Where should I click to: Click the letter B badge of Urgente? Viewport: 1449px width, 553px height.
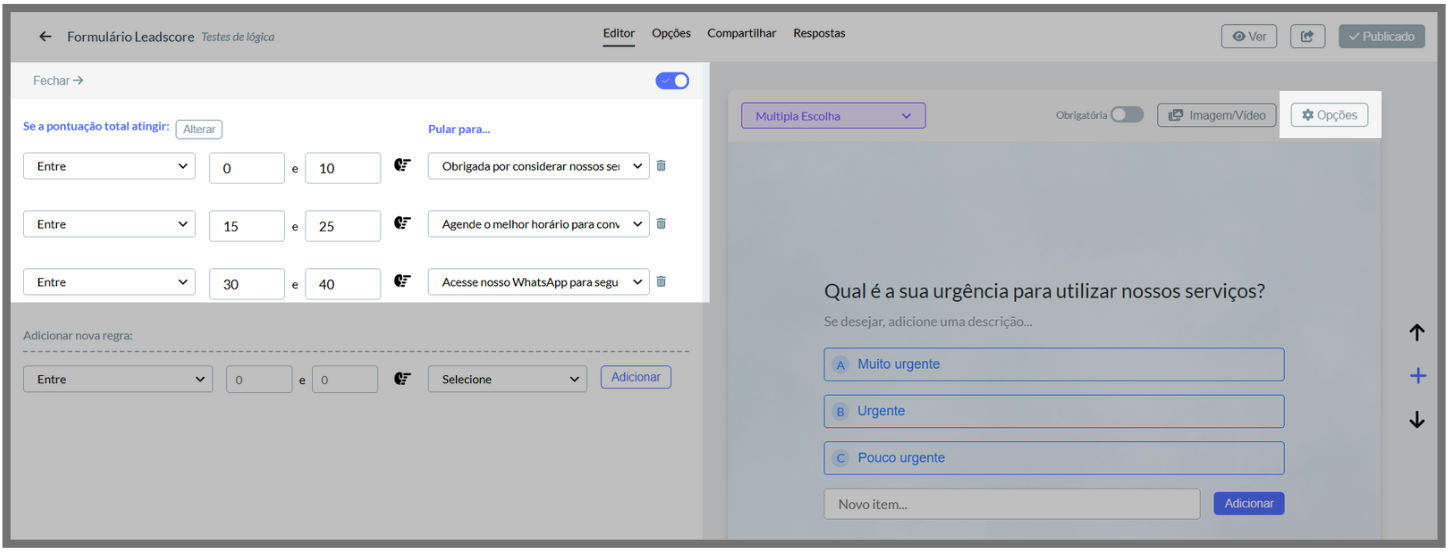841,412
